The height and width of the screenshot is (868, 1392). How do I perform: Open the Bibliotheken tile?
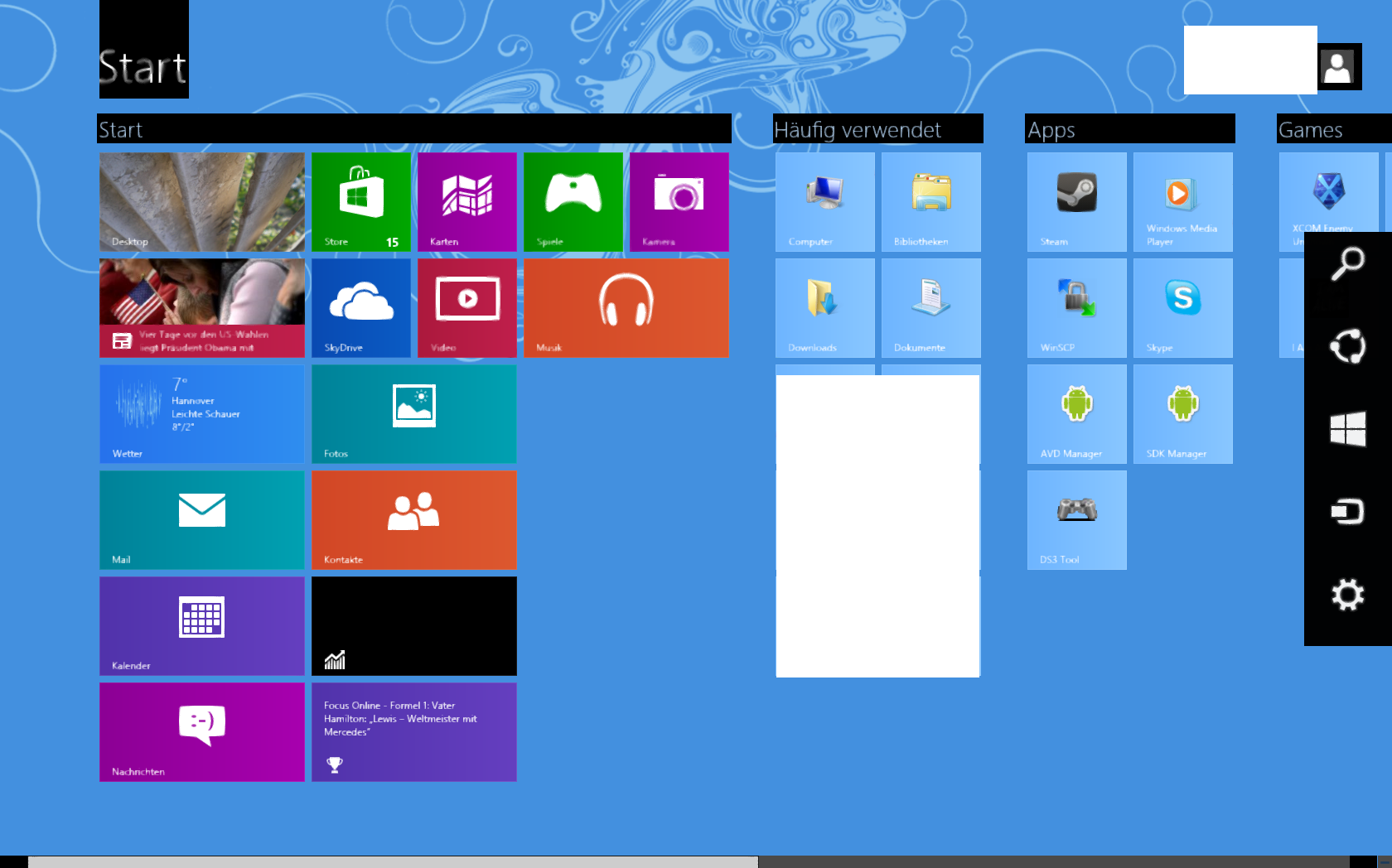coord(931,202)
